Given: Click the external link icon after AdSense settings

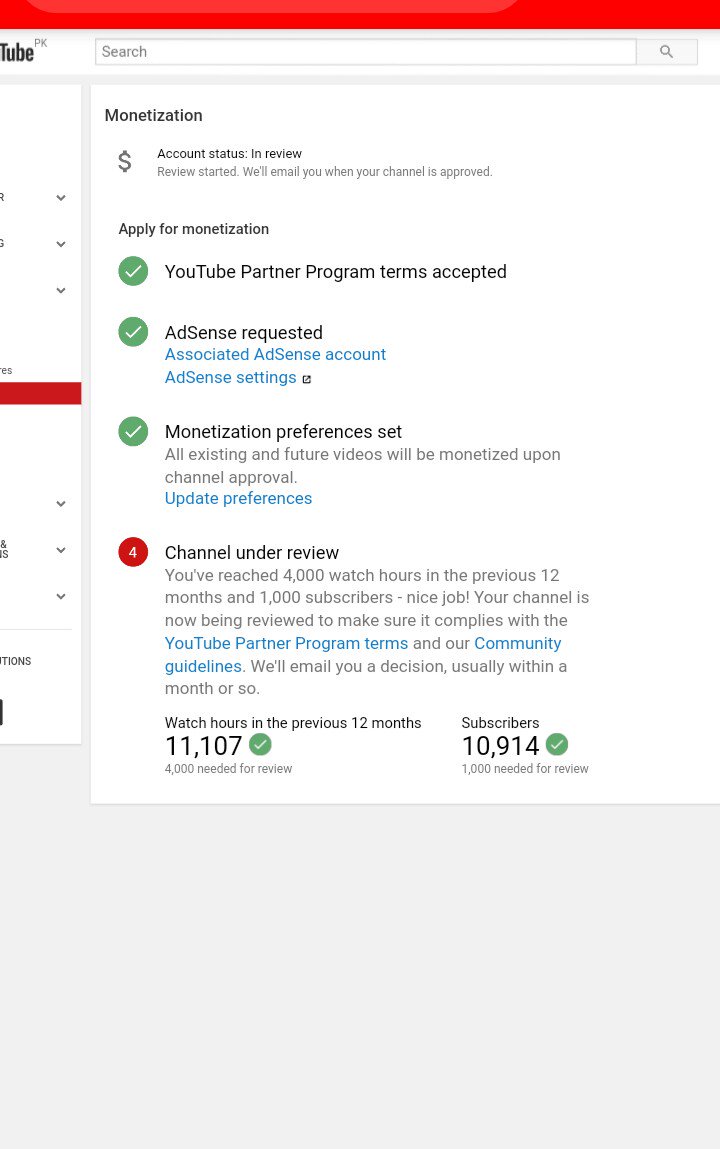Looking at the screenshot, I should [x=307, y=379].
